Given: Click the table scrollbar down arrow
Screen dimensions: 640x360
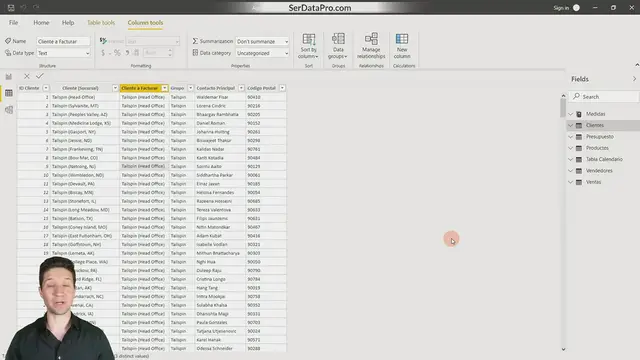Looking at the screenshot, I should coord(563,349).
